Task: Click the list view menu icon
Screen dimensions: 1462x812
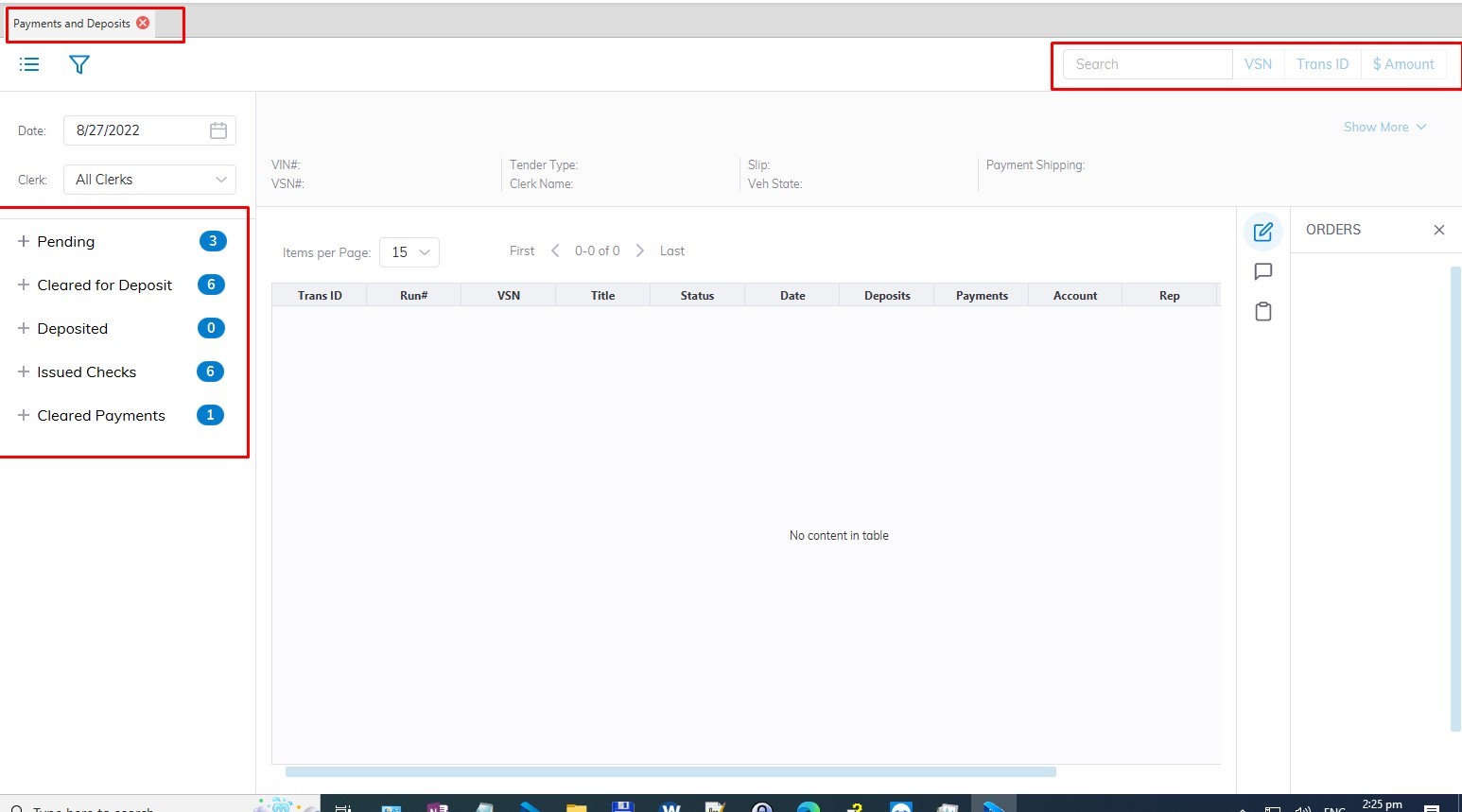Action: 29,64
